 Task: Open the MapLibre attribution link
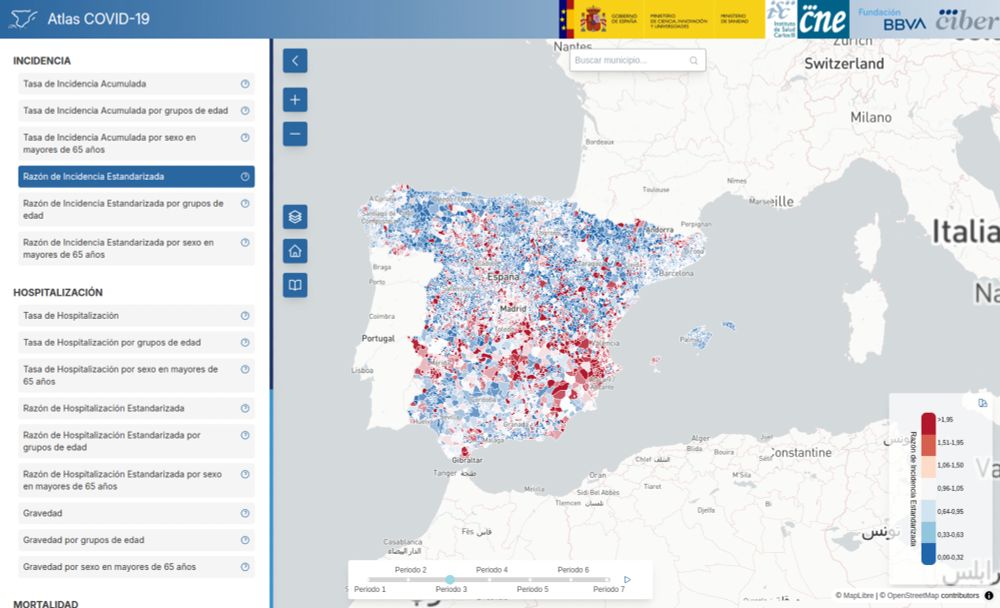click(858, 595)
